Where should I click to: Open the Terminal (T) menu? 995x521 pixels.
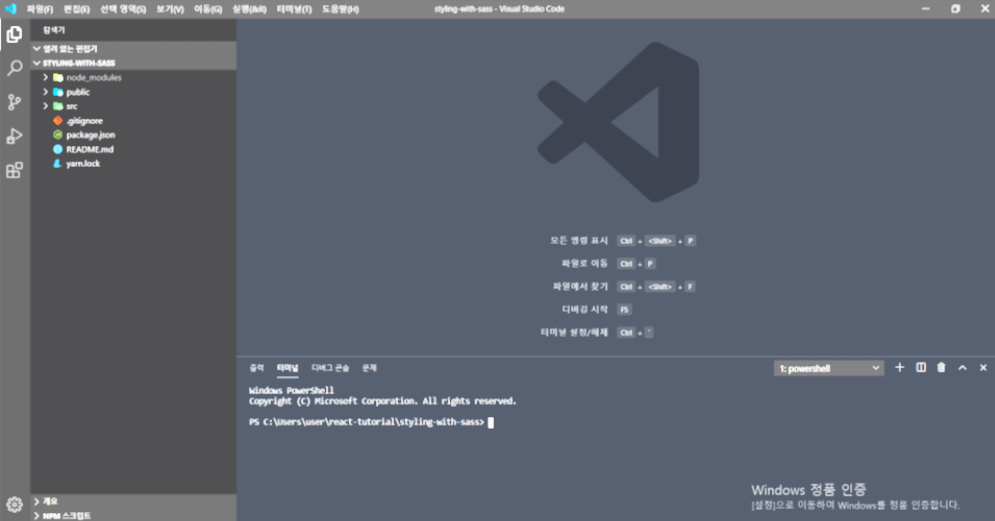pos(294,9)
